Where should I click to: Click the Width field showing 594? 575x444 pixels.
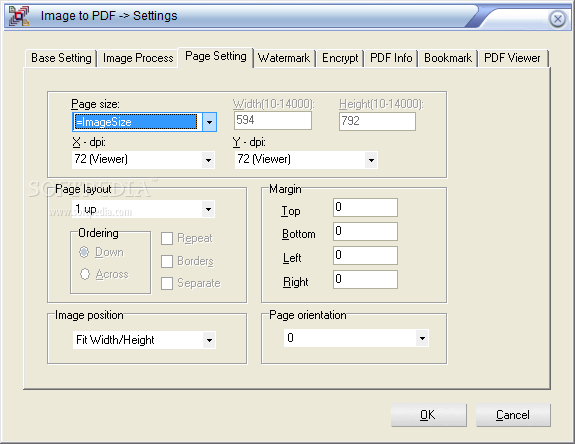pyautogui.click(x=273, y=121)
